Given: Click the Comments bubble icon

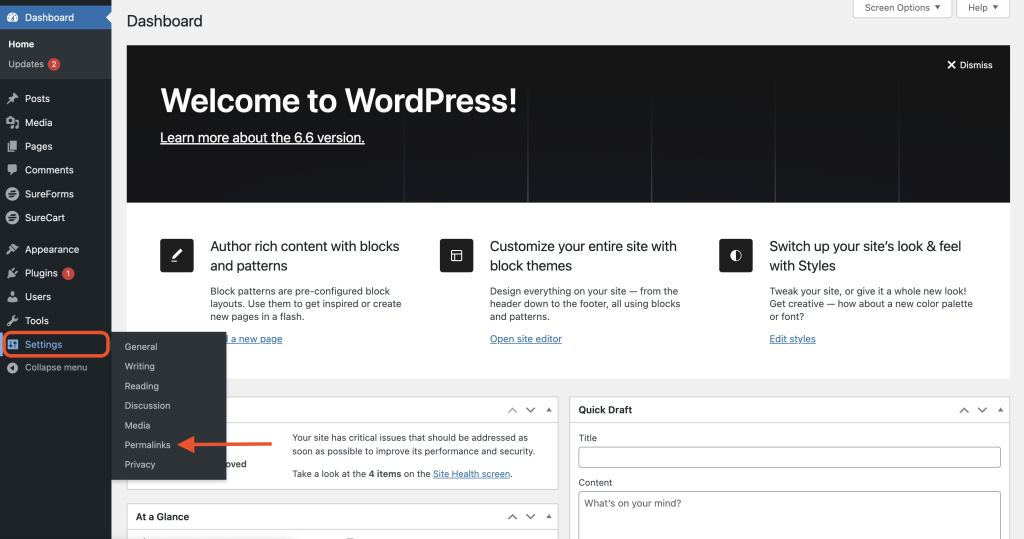Looking at the screenshot, I should point(12,170).
